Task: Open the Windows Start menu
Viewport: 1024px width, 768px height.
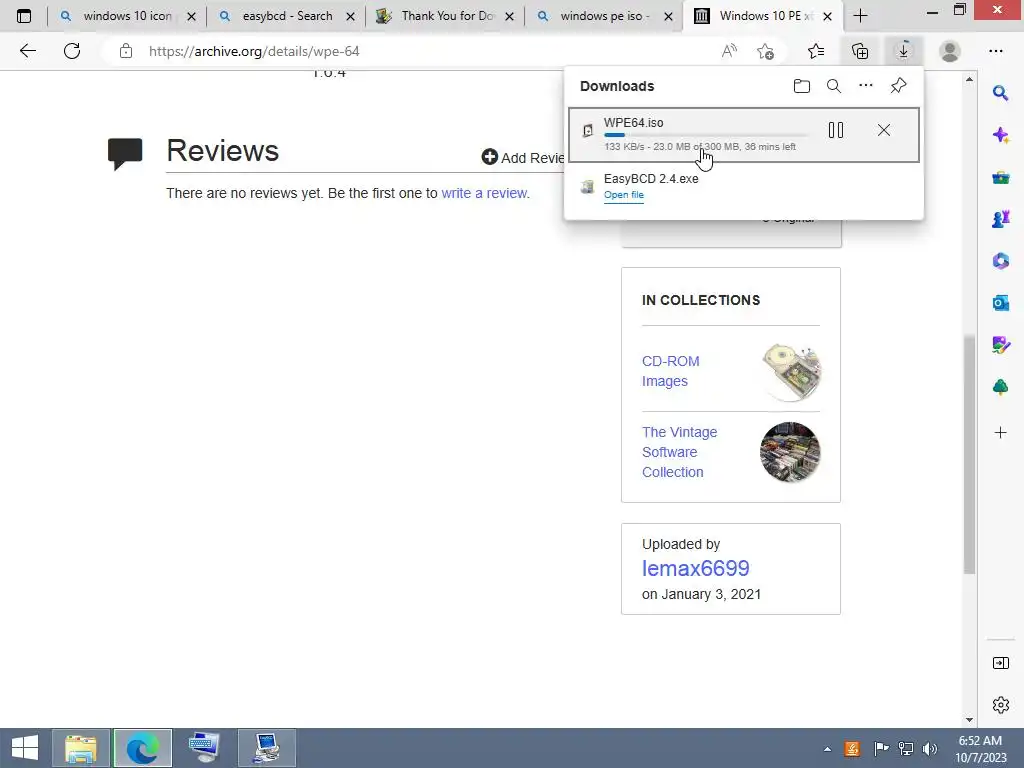Action: click(25, 748)
